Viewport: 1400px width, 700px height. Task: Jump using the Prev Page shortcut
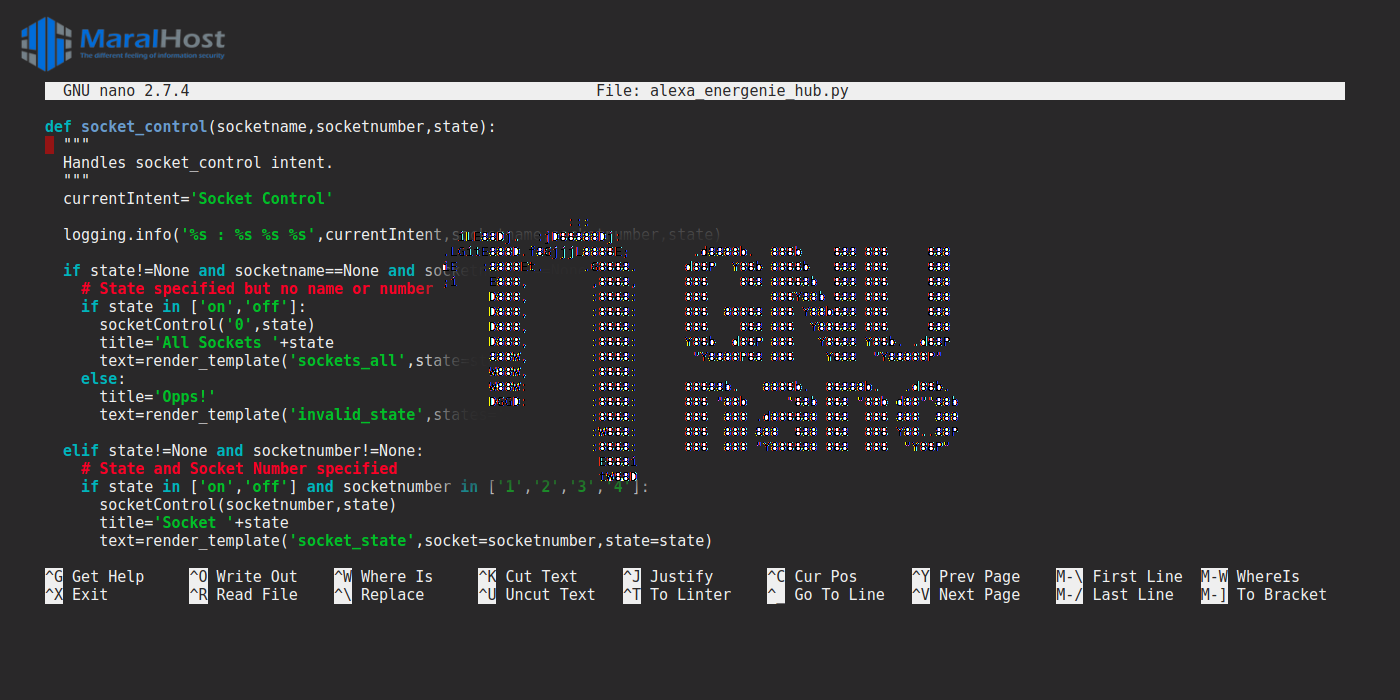pos(966,577)
